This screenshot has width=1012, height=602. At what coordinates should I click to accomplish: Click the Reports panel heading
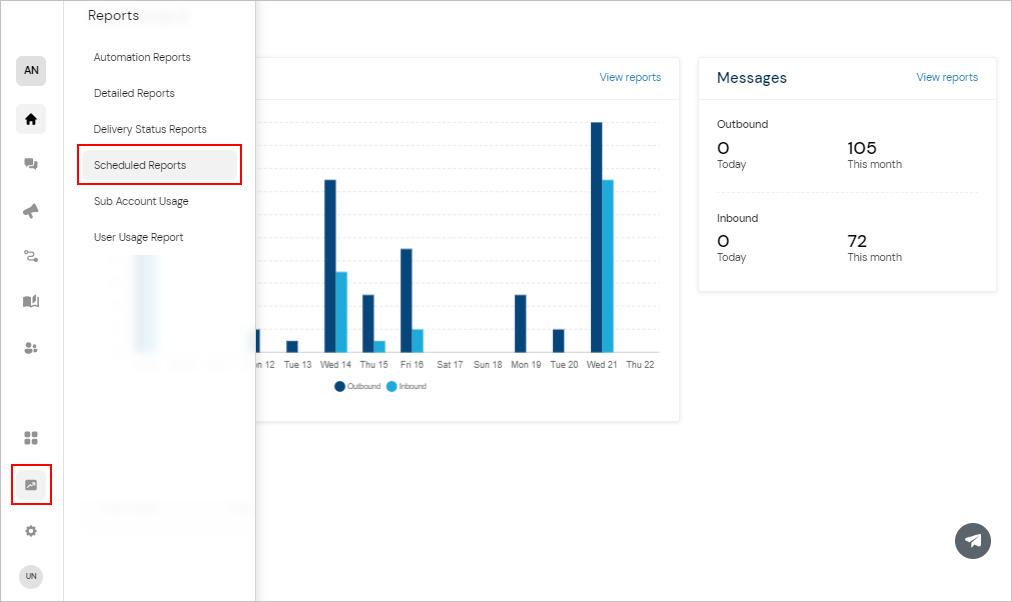[114, 15]
